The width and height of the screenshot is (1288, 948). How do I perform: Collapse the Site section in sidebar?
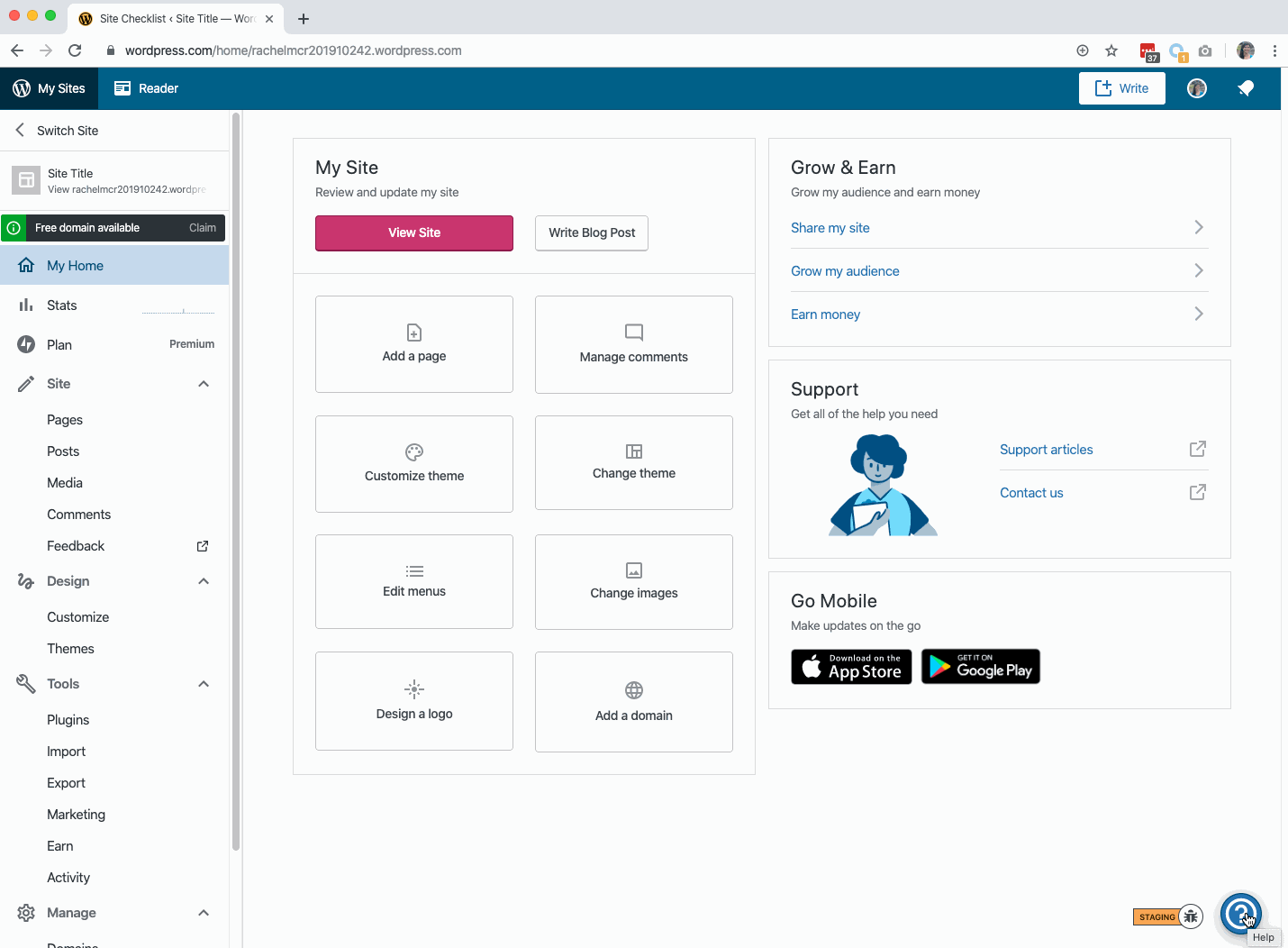point(204,384)
